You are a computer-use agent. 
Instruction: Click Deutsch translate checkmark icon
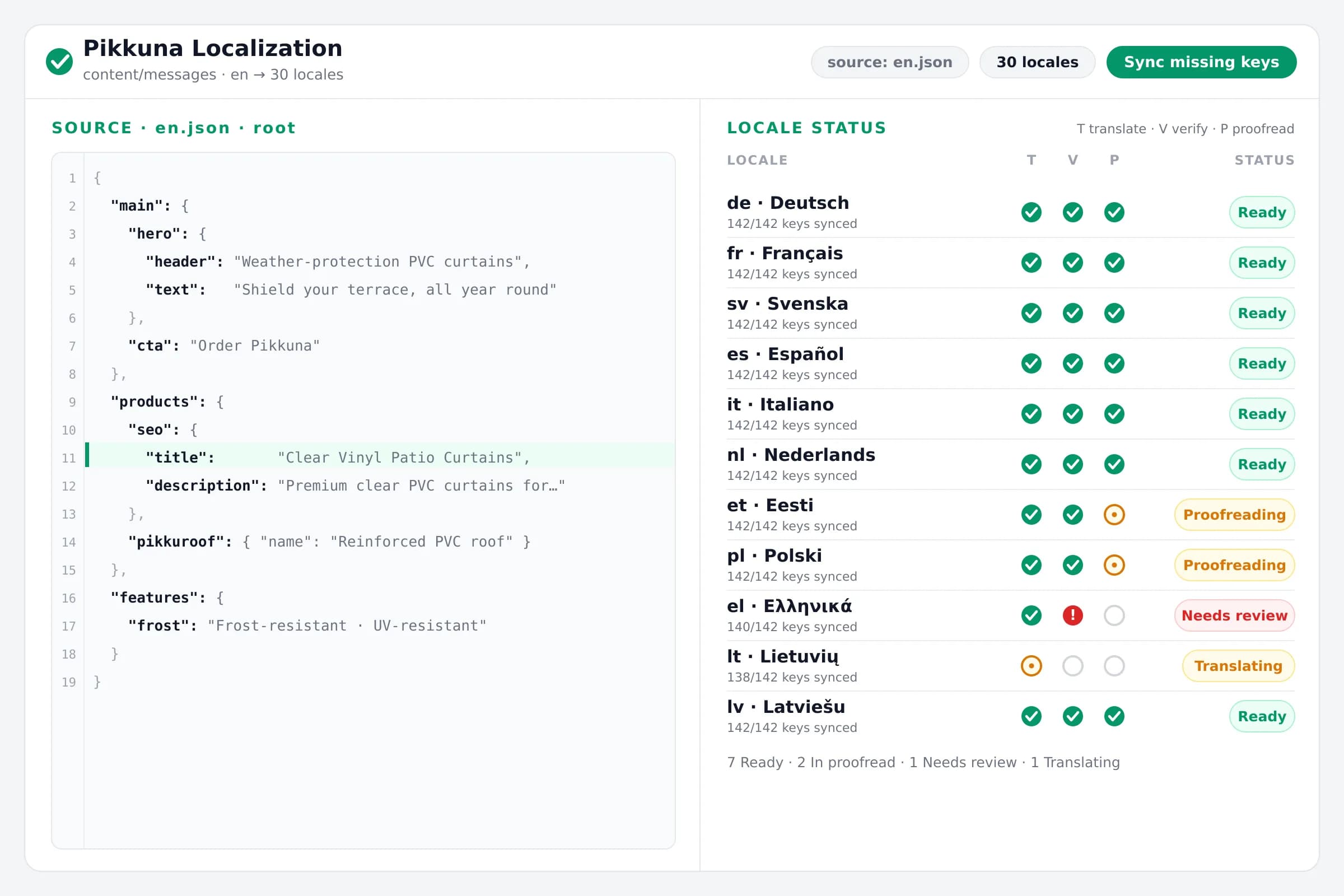pos(1032,213)
